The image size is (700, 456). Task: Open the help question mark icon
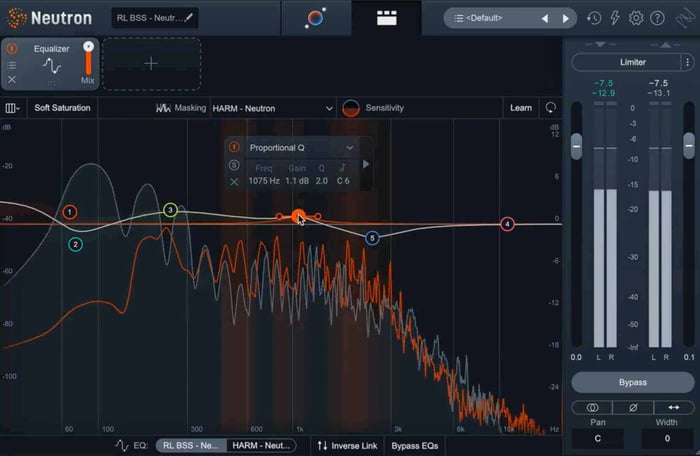coord(657,18)
